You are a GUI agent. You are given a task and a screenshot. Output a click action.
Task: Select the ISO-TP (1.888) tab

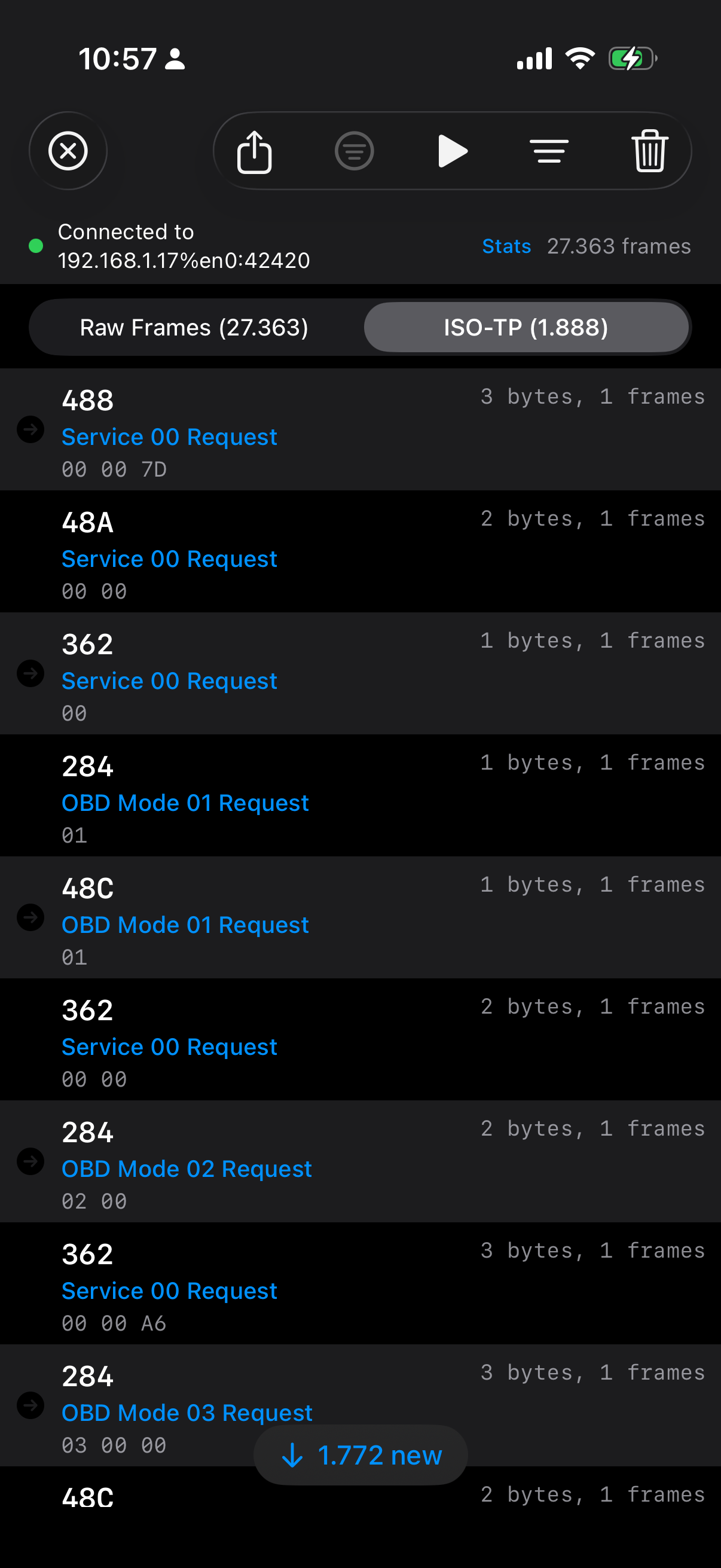tap(526, 328)
